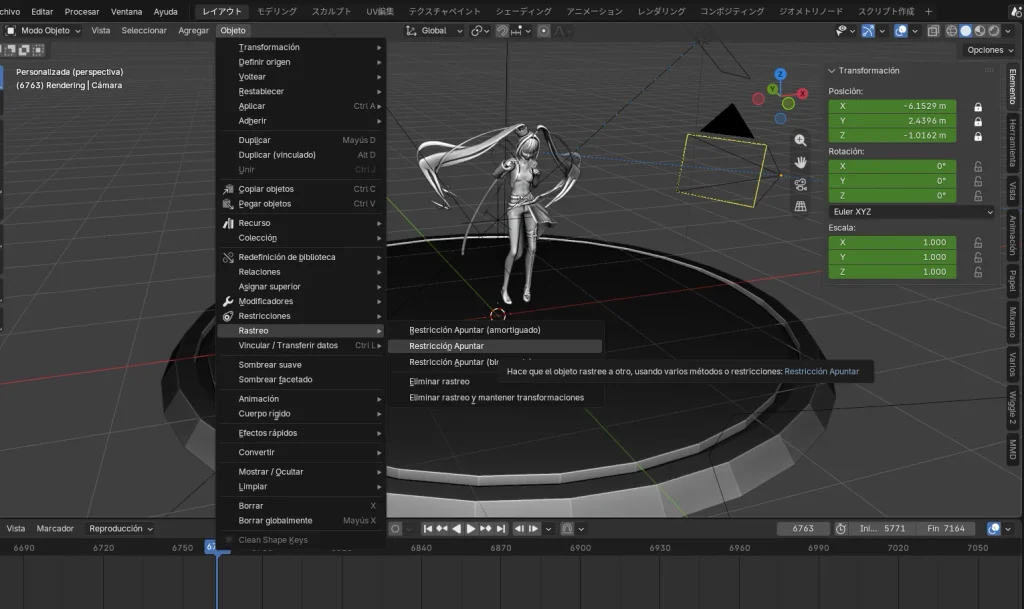Play animation forward
The height and width of the screenshot is (609, 1024).
point(471,529)
